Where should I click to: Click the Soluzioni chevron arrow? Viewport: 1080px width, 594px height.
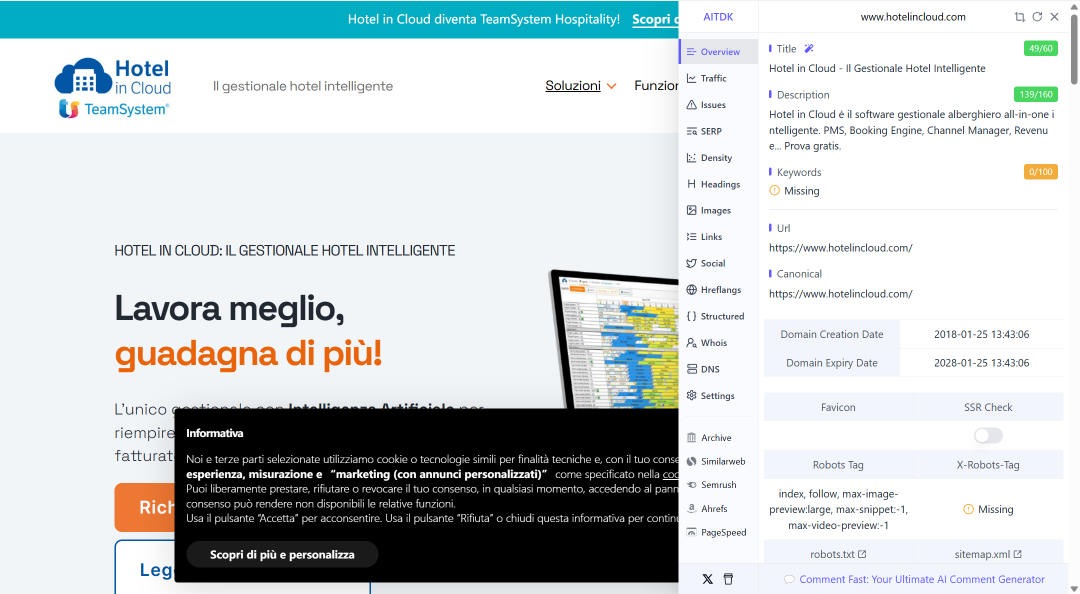611,86
